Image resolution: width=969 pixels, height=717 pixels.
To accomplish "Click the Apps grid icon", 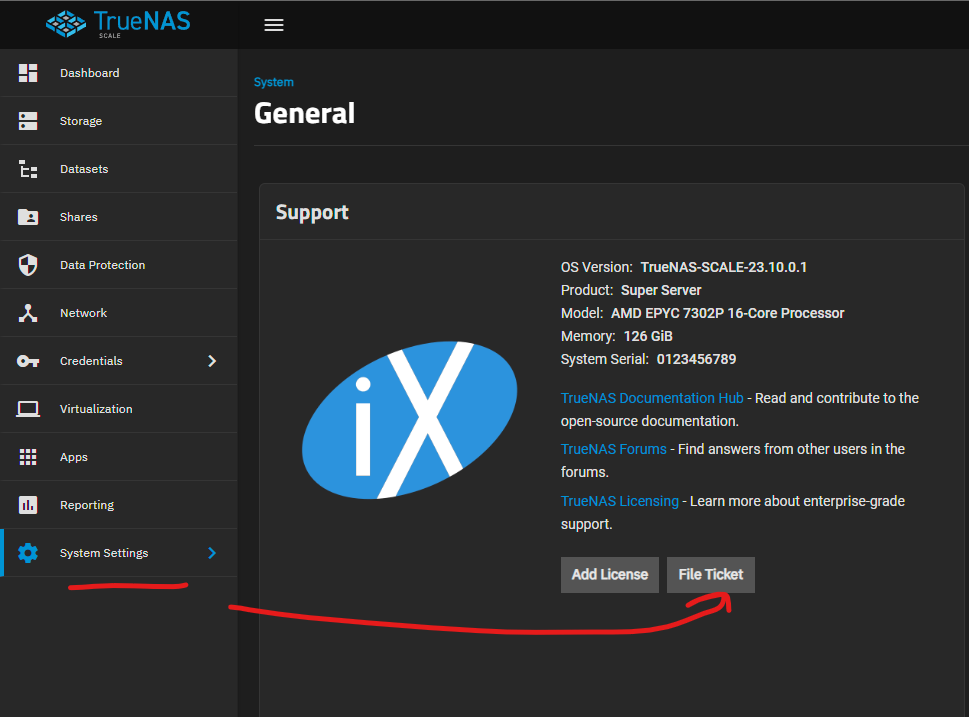I will 28,457.
